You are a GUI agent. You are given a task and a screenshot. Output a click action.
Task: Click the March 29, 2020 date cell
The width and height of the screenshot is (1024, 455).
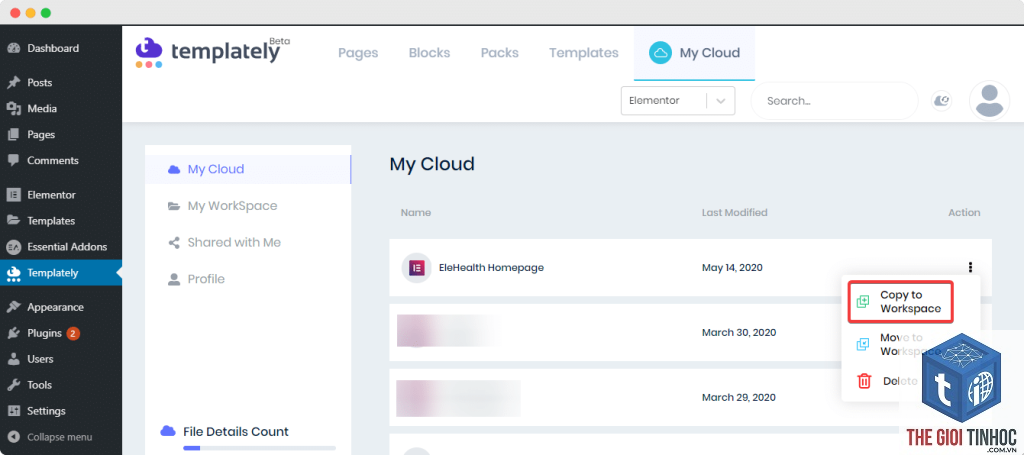click(739, 398)
